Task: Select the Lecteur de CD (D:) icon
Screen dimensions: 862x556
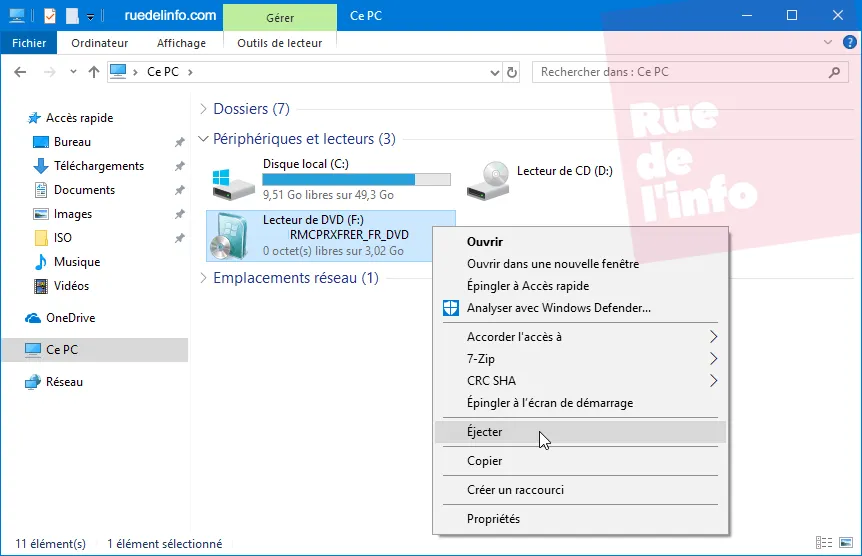Action: (x=488, y=181)
